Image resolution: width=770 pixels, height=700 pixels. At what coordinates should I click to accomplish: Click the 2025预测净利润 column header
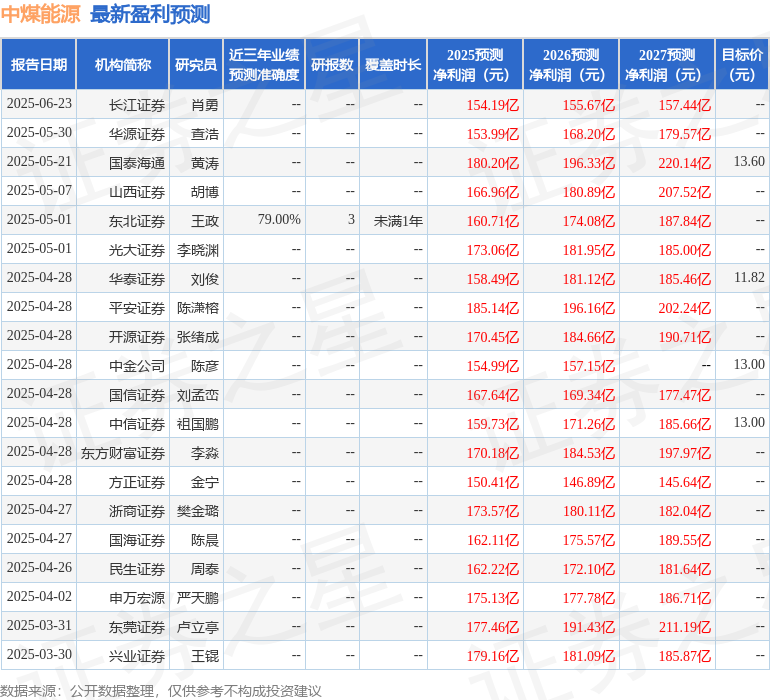coord(475,64)
